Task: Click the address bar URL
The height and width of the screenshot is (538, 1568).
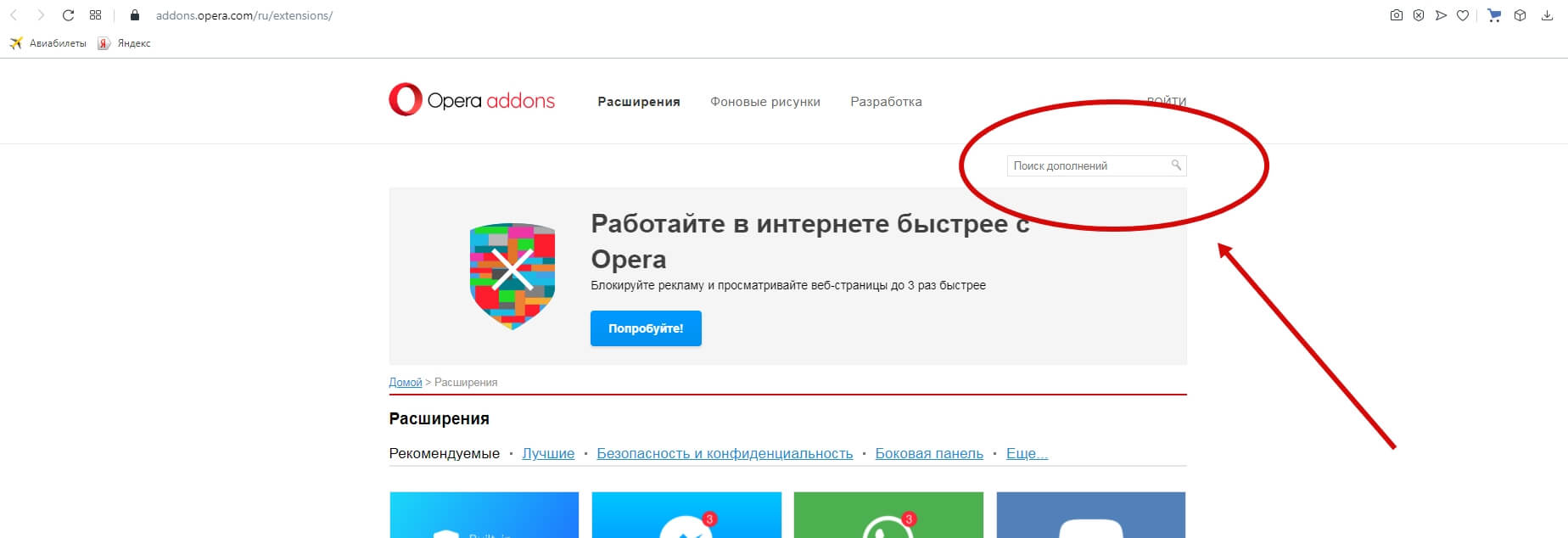Action: [244, 15]
